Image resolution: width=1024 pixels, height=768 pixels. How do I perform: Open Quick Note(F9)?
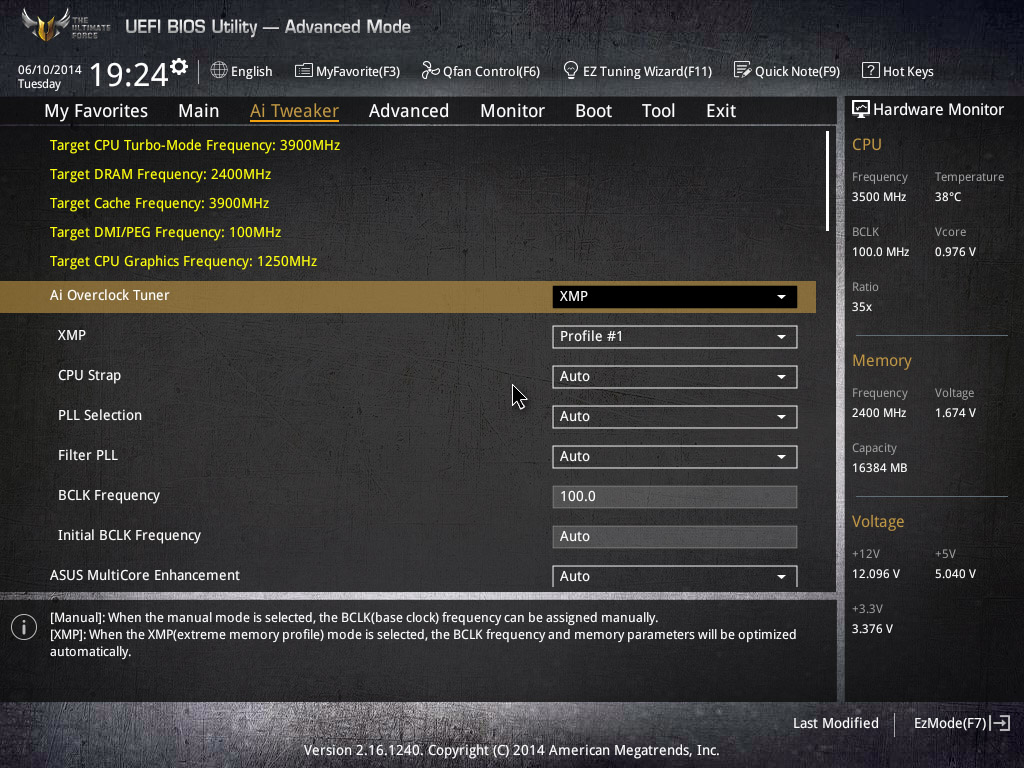(x=787, y=71)
